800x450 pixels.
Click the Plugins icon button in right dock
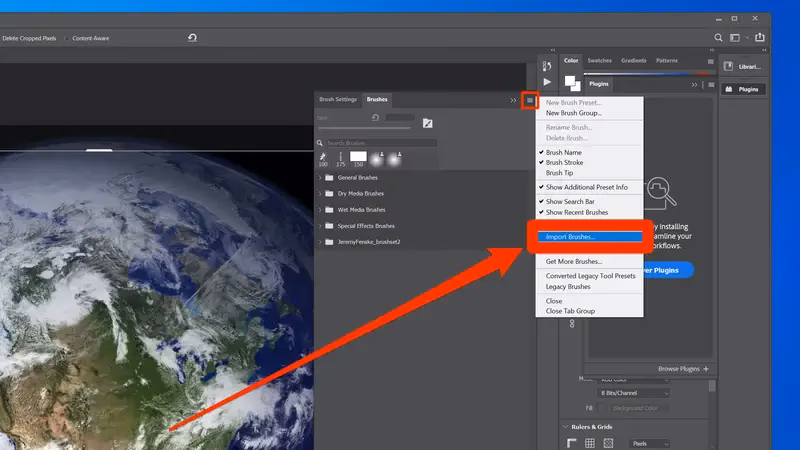(x=744, y=89)
